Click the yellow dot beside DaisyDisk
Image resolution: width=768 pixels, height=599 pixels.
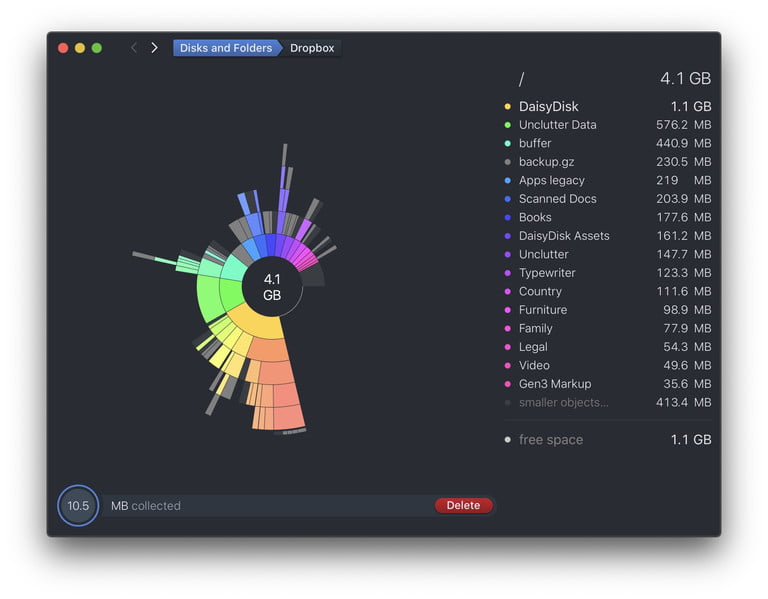(x=508, y=107)
